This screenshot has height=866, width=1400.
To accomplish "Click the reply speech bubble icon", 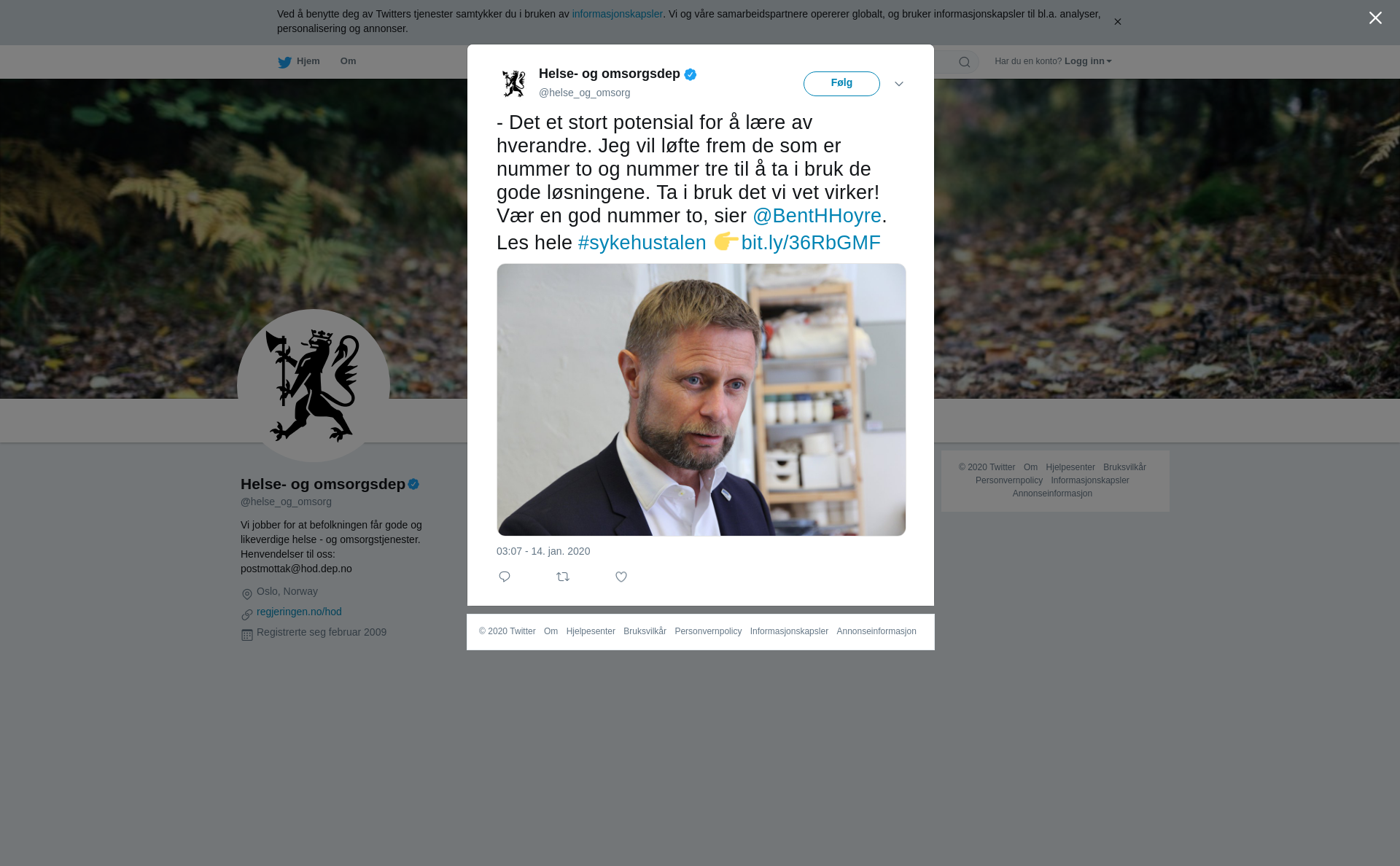I will tap(505, 577).
